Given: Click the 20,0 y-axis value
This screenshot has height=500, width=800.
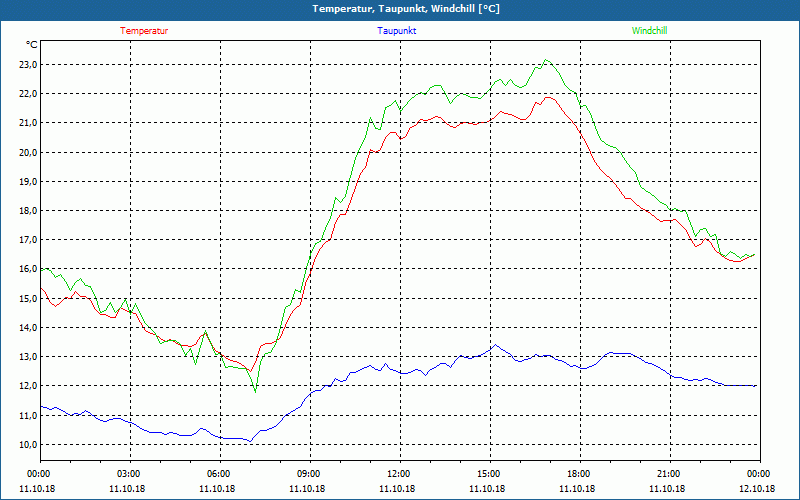Looking at the screenshot, I should (x=29, y=153).
